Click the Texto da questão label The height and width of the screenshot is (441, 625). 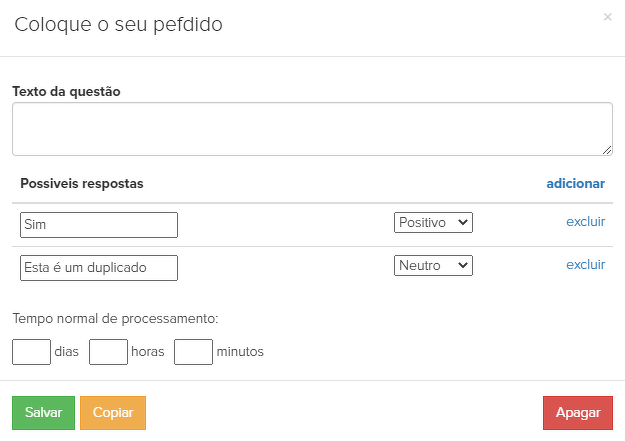[66, 91]
